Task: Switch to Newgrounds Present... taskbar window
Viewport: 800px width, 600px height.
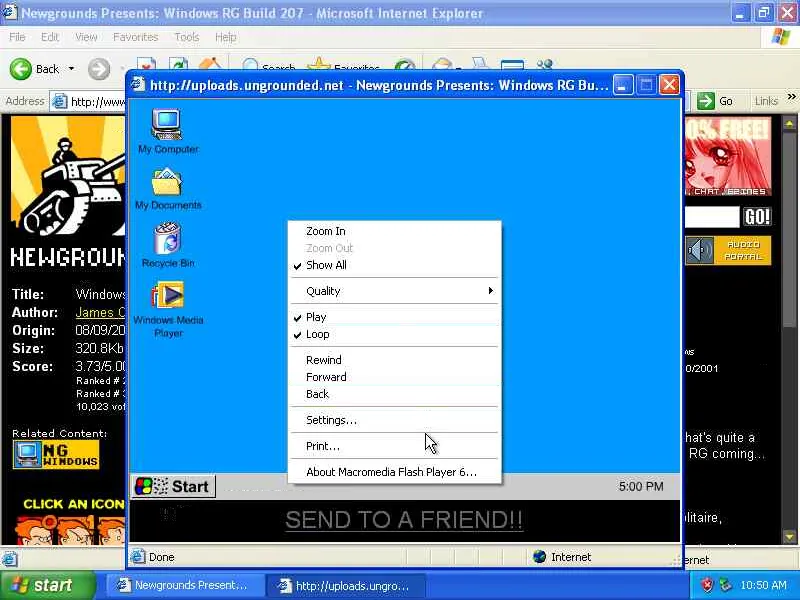Action: [x=186, y=585]
